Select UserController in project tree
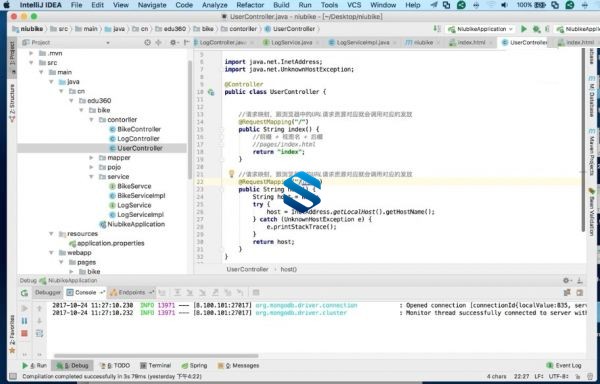Image resolution: width=600 pixels, height=384 pixels. coord(135,148)
